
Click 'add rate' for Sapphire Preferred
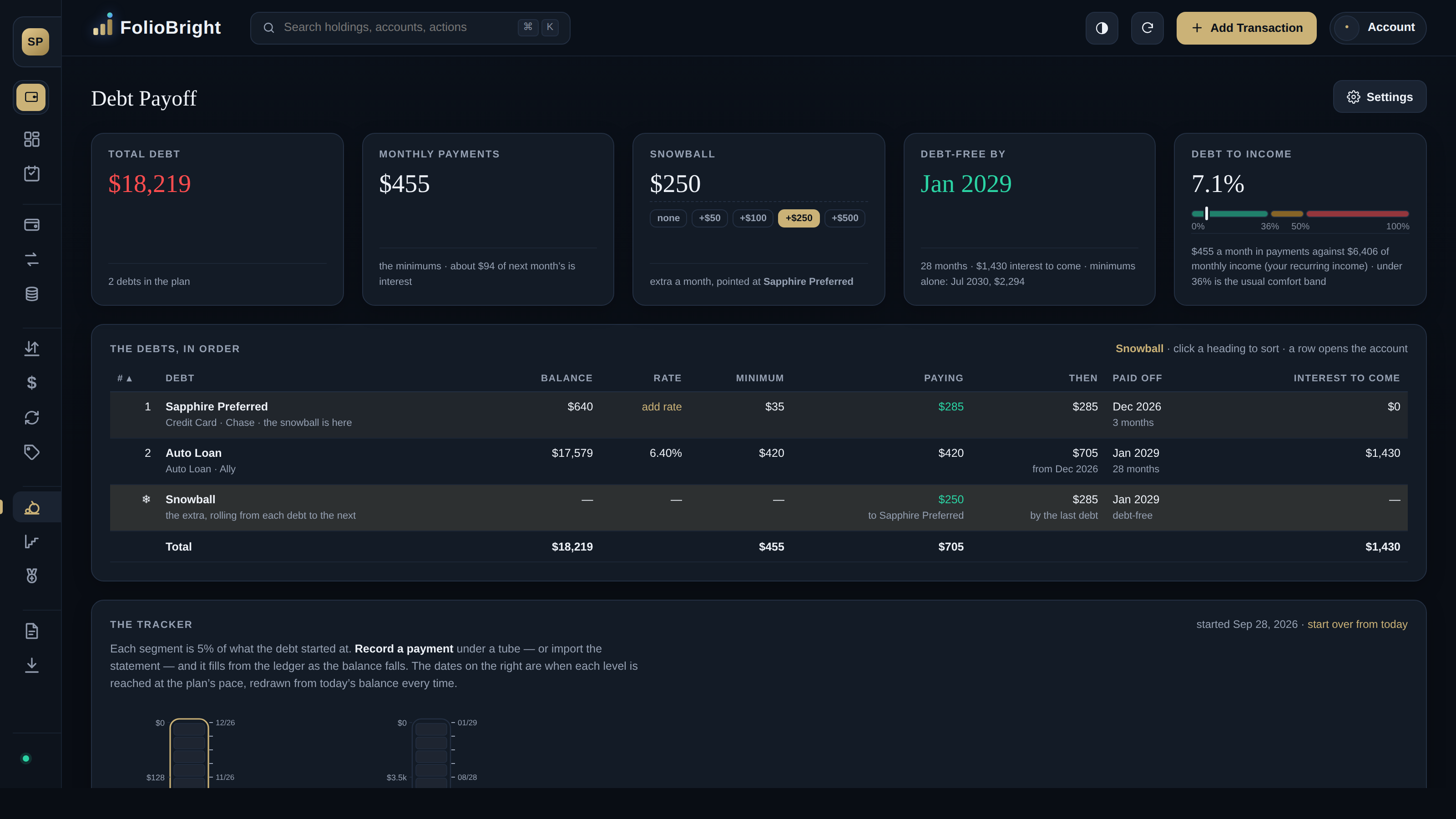tap(661, 407)
